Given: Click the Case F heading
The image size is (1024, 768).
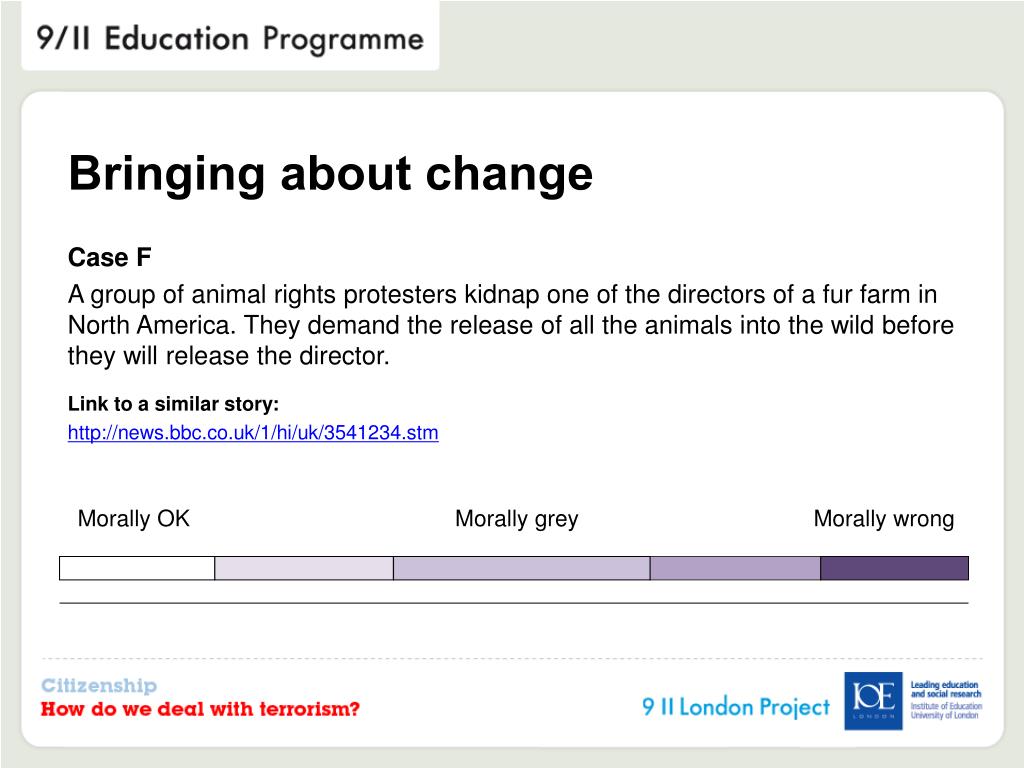Looking at the screenshot, I should (x=110, y=257).
